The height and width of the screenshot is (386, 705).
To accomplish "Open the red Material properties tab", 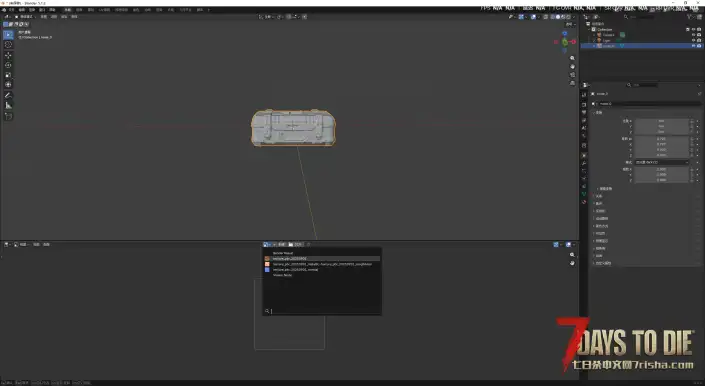I will pos(584,202).
